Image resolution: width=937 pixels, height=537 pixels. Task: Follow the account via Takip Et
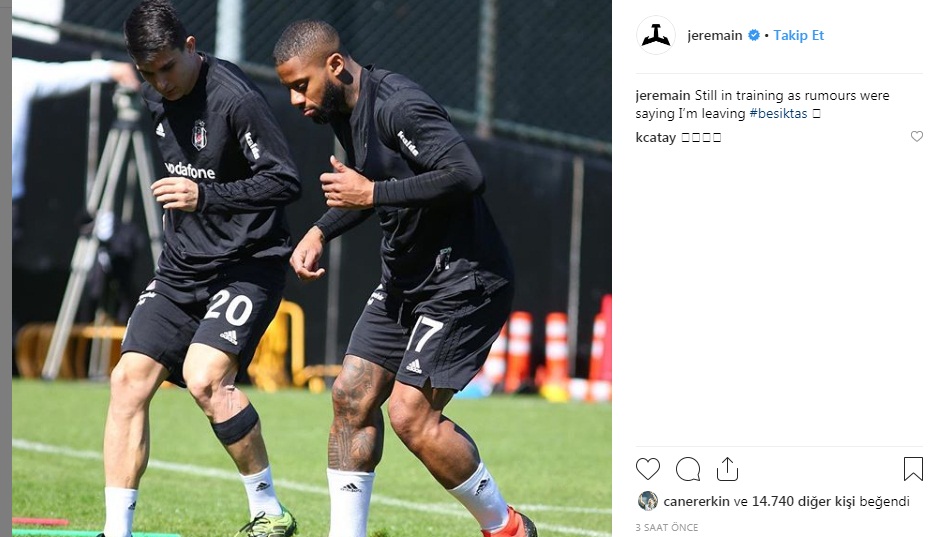click(x=798, y=35)
